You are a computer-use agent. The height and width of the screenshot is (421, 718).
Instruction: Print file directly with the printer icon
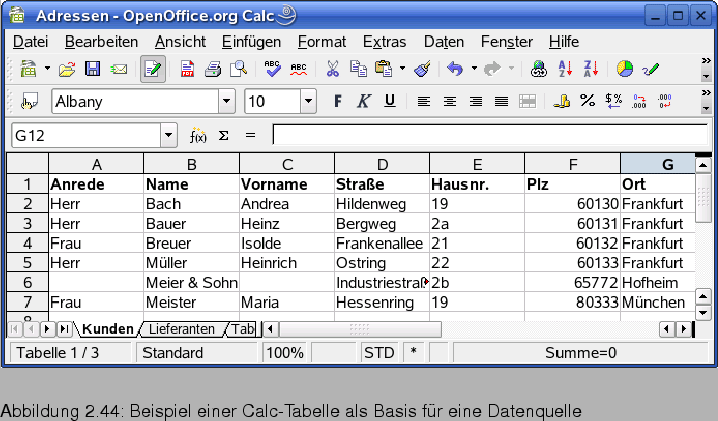(x=213, y=69)
